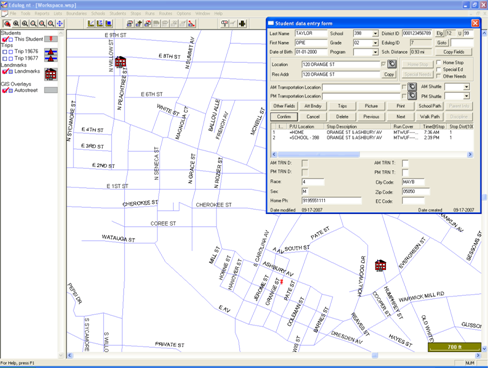Open the Grade dropdown

click(x=375, y=43)
